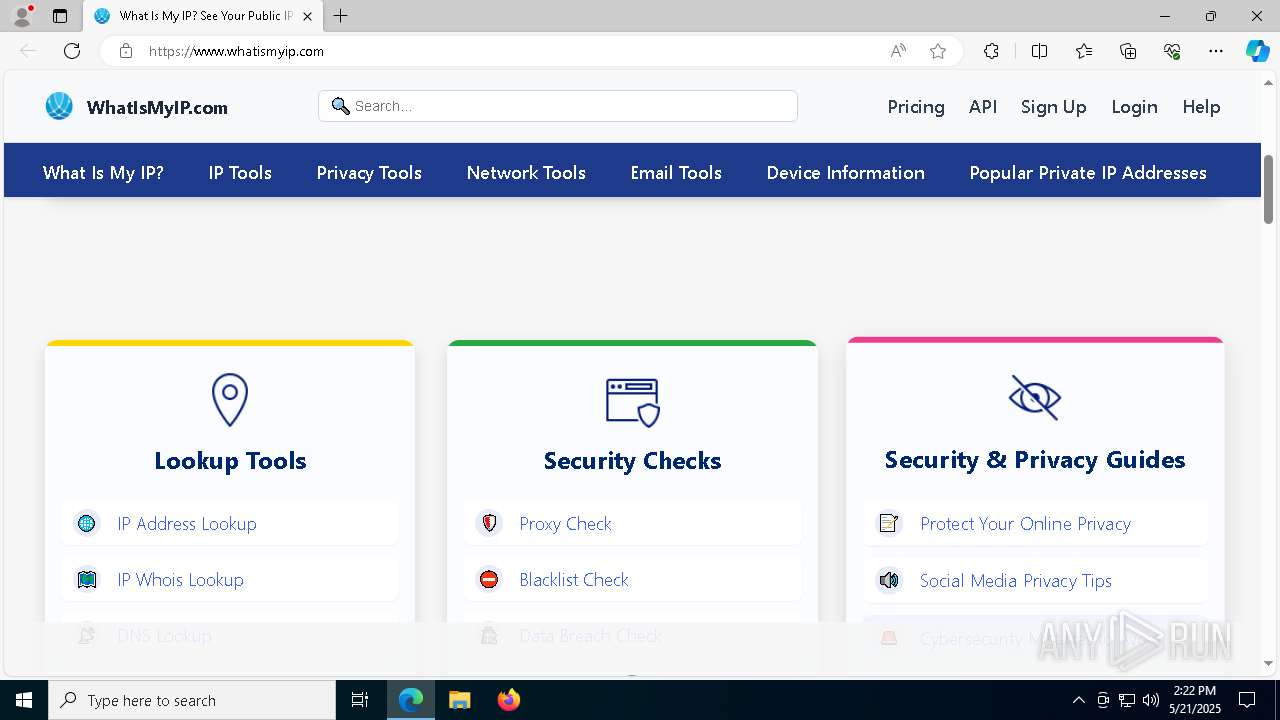Viewport: 1280px width, 720px height.
Task: Open Task View on the taskbar
Action: [360, 700]
